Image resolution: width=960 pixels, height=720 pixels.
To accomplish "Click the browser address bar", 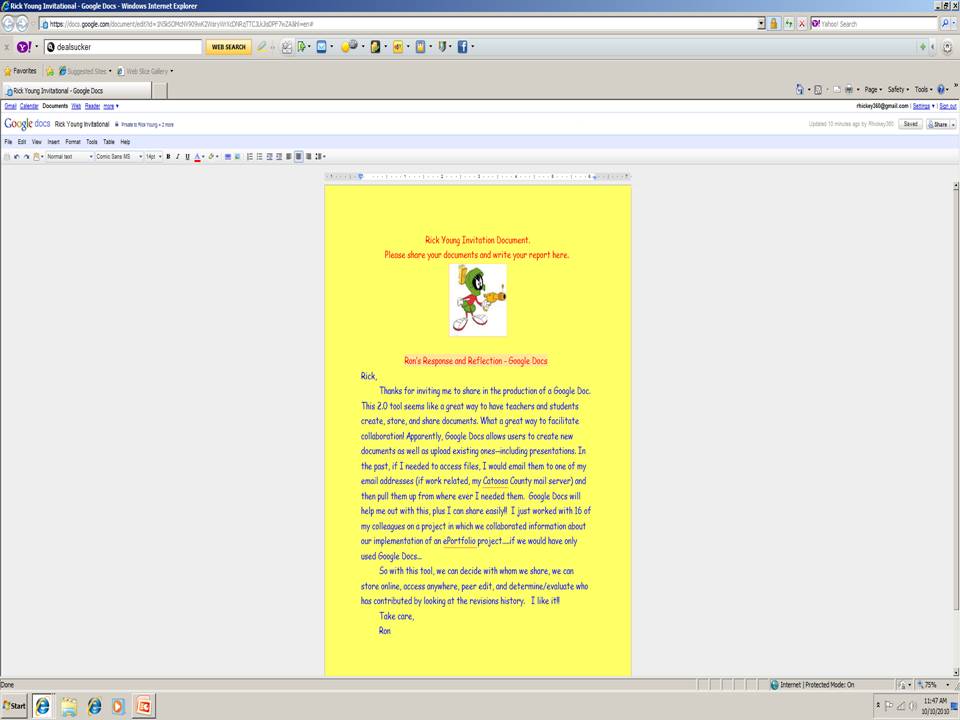I will pyautogui.click(x=398, y=24).
